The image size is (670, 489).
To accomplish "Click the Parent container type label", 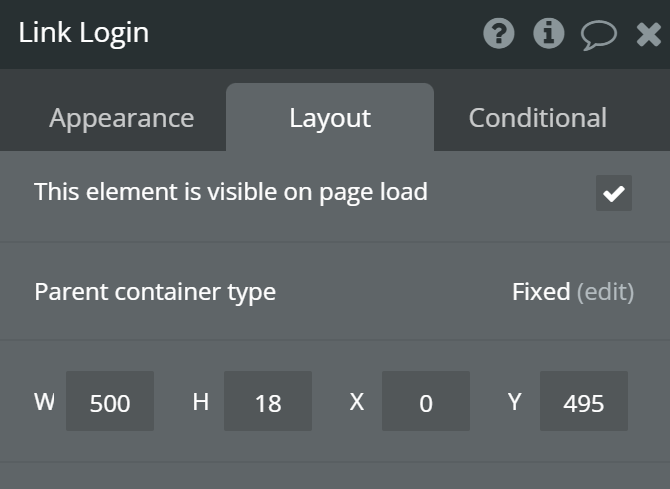I will click(x=155, y=292).
